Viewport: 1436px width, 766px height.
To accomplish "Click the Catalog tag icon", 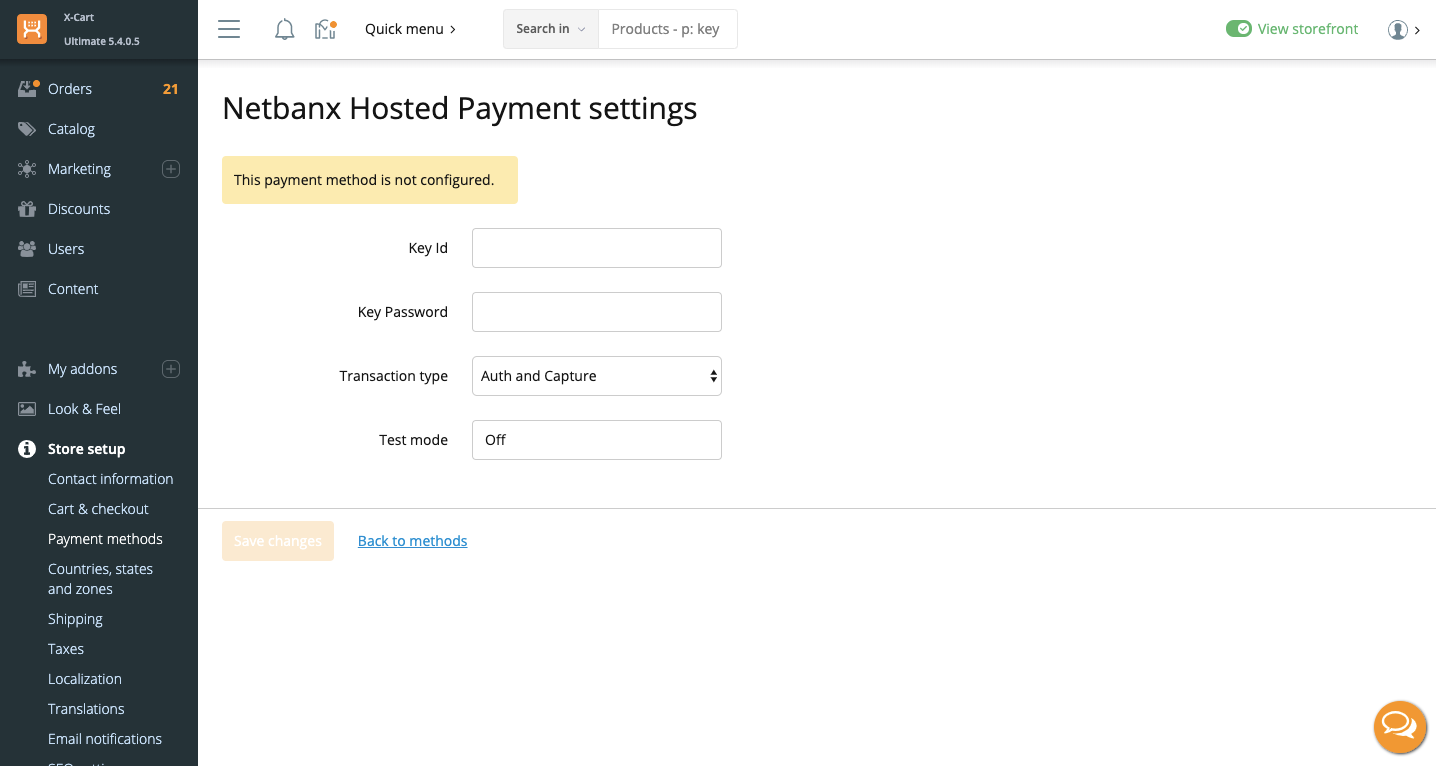I will pos(27,129).
